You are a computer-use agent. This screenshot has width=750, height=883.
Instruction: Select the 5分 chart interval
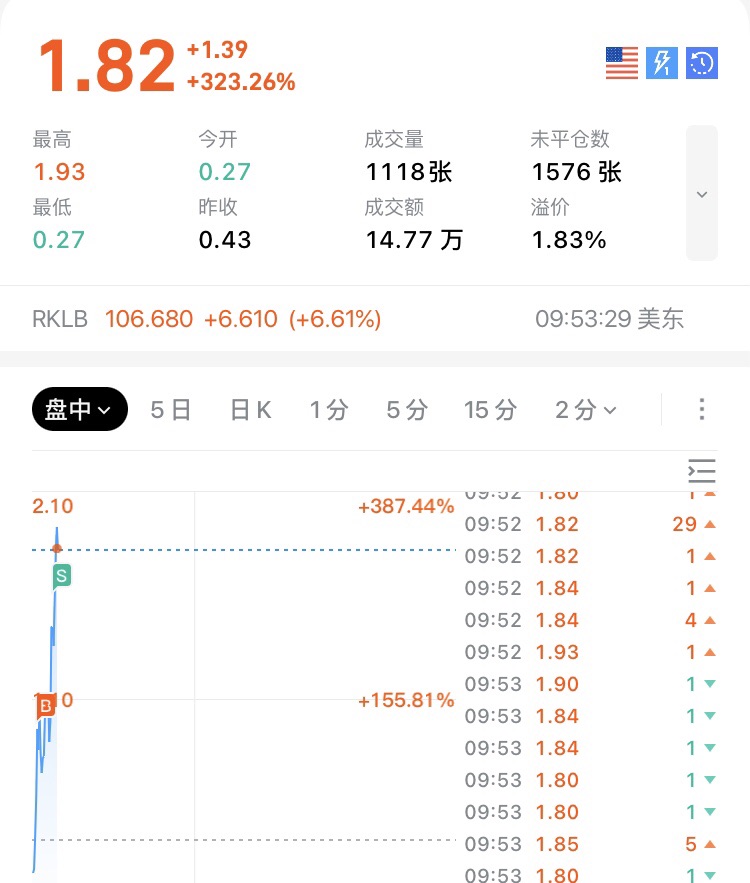pos(407,410)
